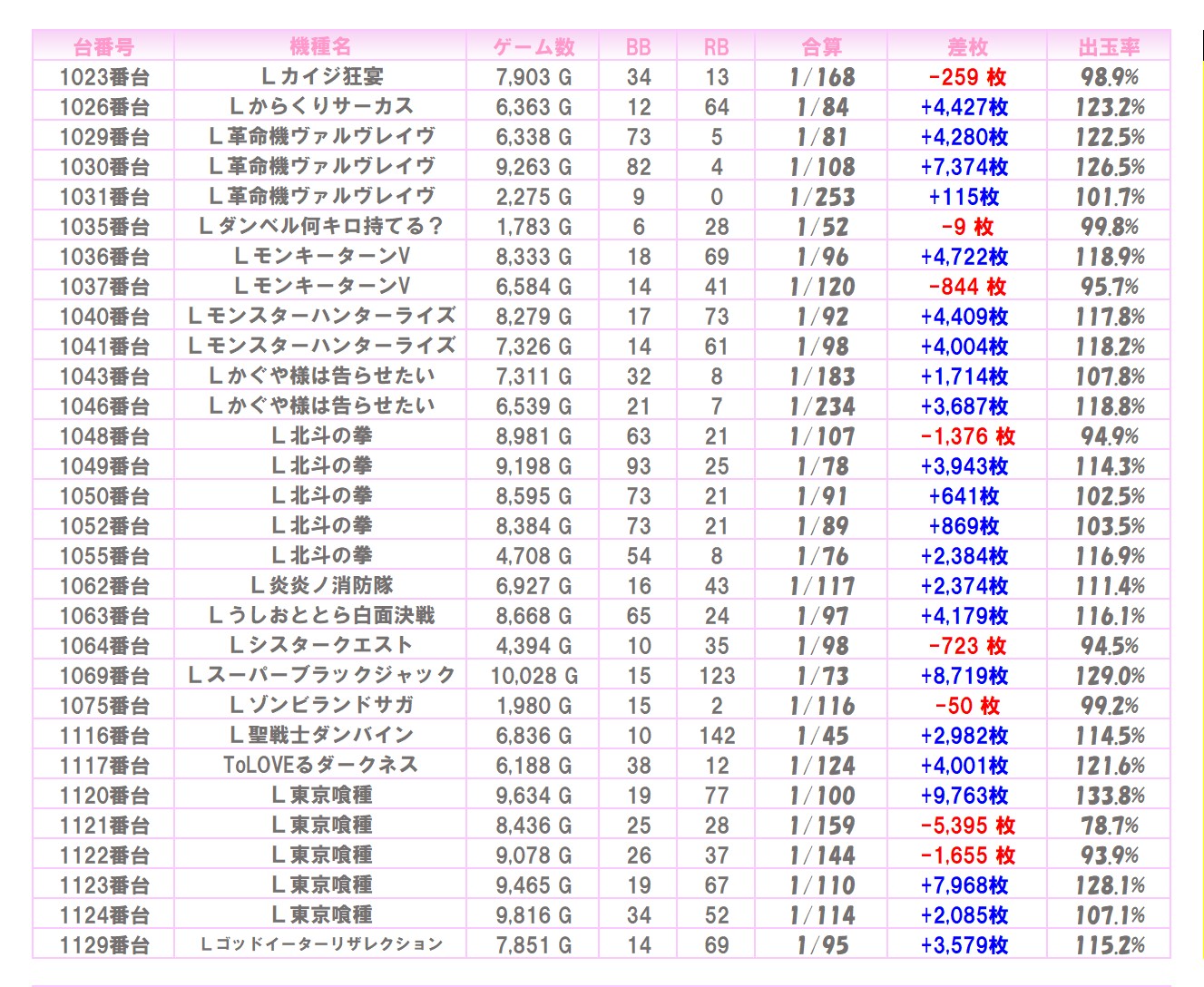Click Lかぐや様は告らせたい in 1043番台 row

click(x=321, y=376)
